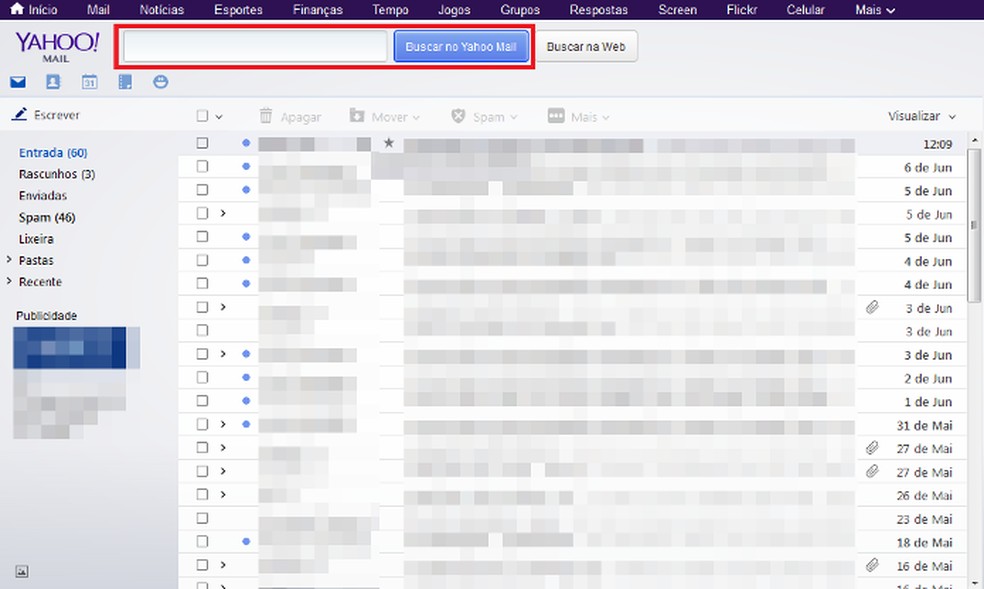Click the Yahoo Mail logo
The height and width of the screenshot is (589, 984).
pyautogui.click(x=56, y=47)
